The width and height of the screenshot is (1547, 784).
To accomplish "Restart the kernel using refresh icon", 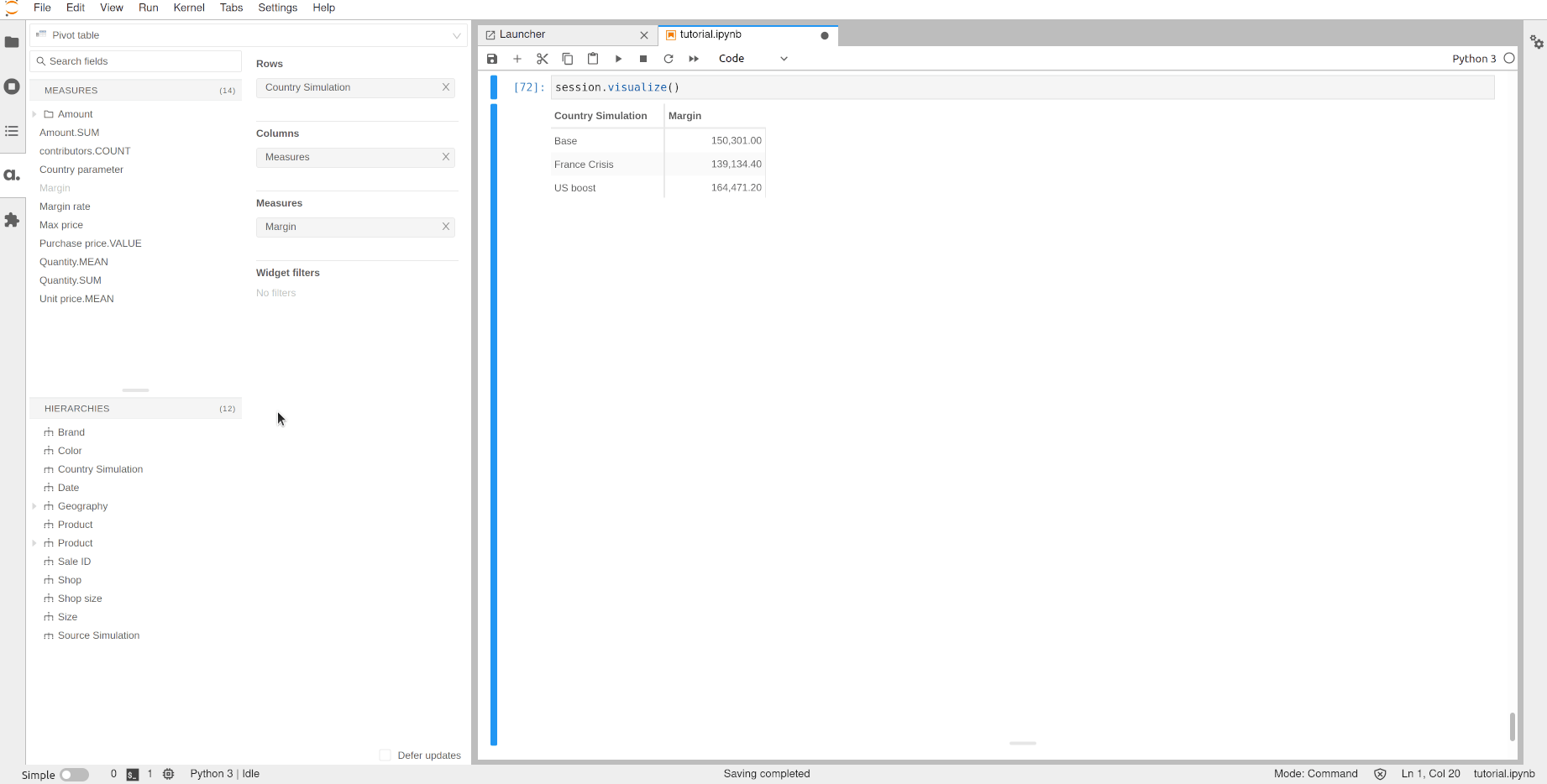I will pos(669,59).
